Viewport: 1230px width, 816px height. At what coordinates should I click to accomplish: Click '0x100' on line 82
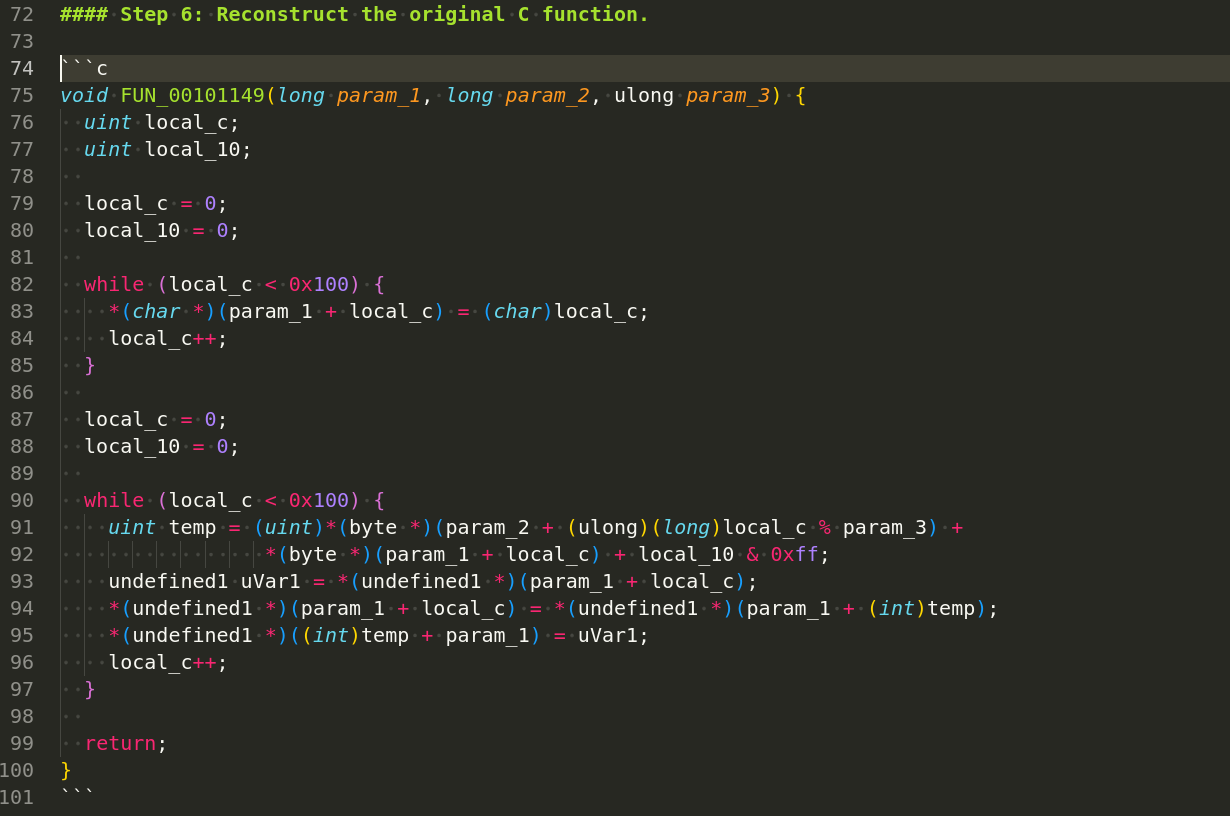pyautogui.click(x=319, y=284)
